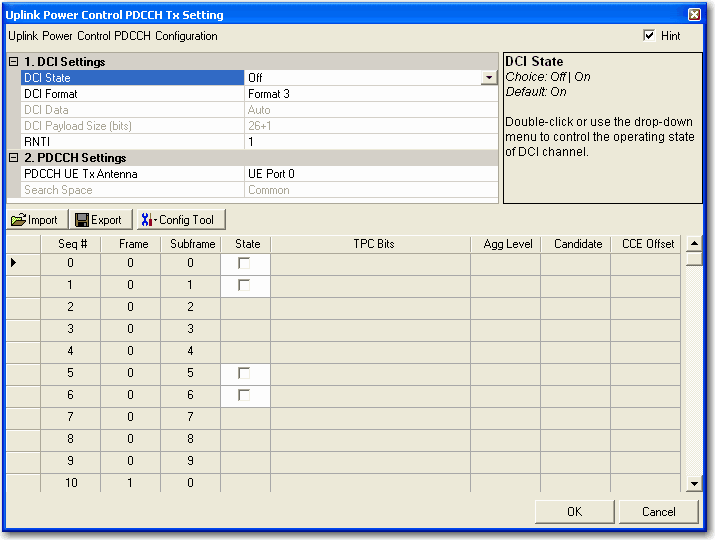Tick the State checkbox for Seq 6

pos(244,395)
